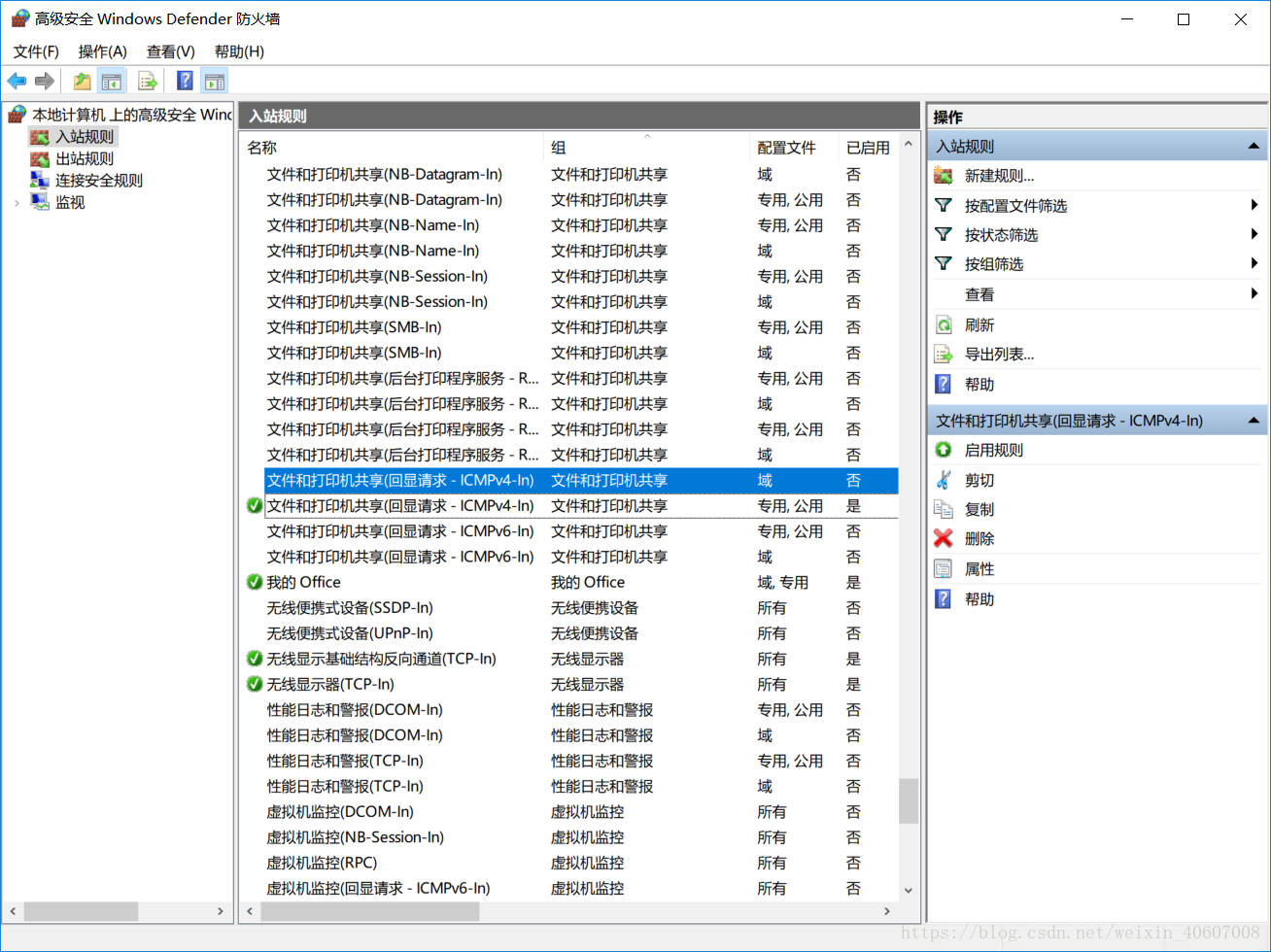The width and height of the screenshot is (1271, 952).
Task: Click the firewall icon in the title bar
Action: [19, 18]
